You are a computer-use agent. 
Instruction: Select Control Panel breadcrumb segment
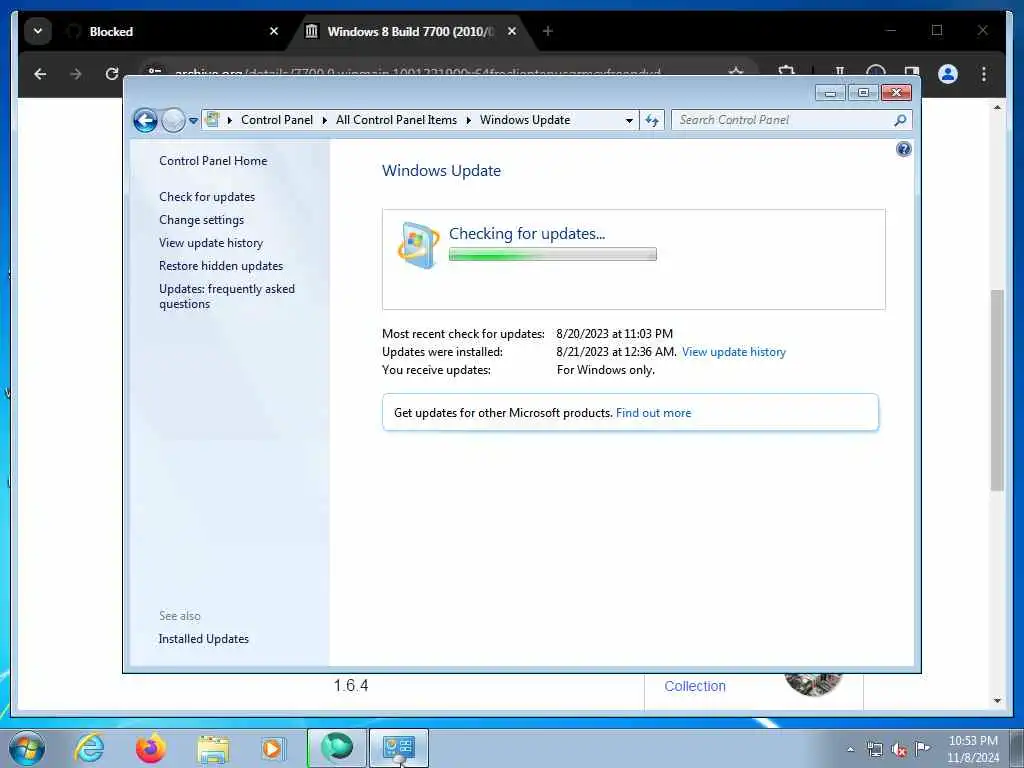click(x=277, y=120)
